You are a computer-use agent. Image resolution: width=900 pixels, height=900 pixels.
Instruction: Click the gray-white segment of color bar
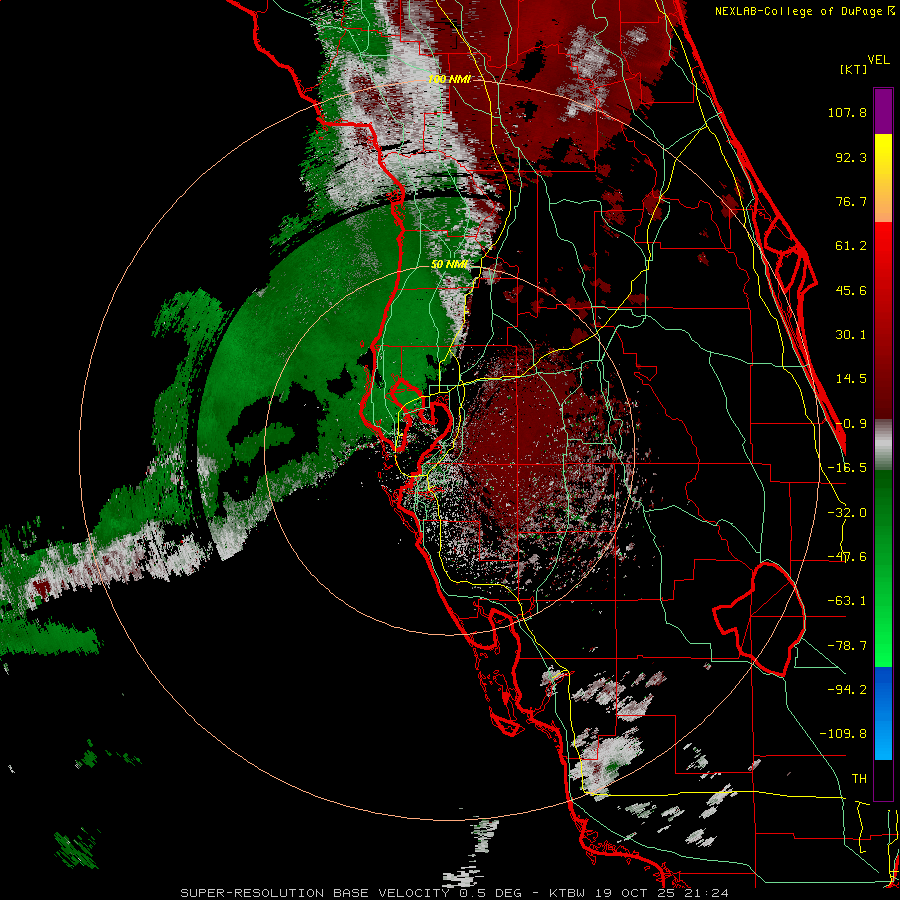883,445
